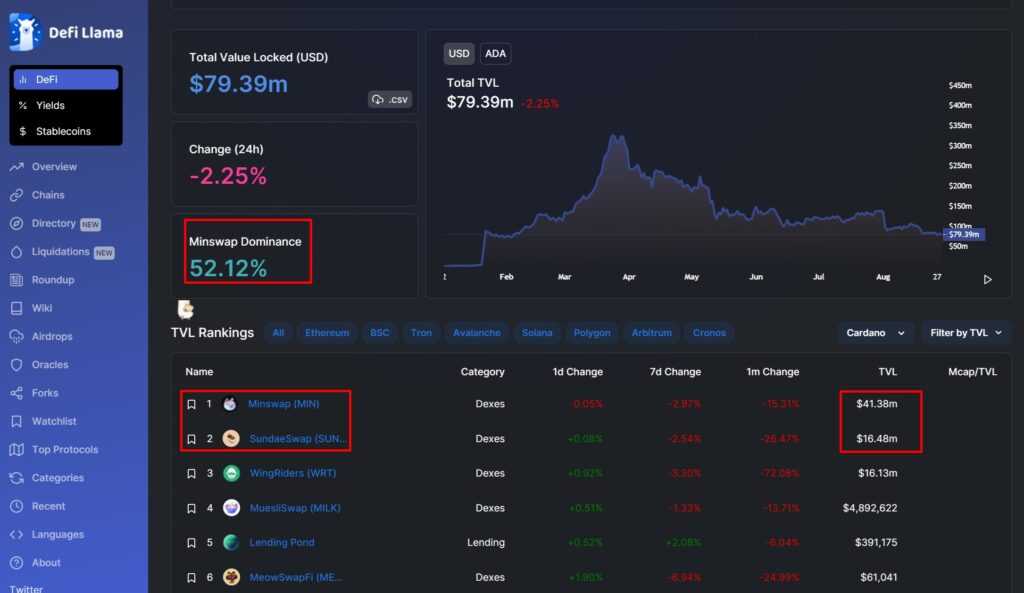Open the MuesliSwap (MILK) protocol link

294,508
